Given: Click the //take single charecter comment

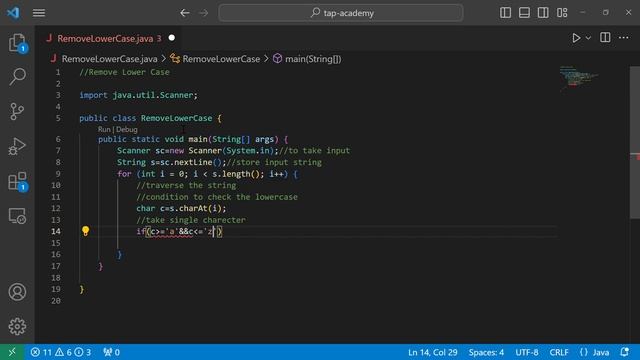Looking at the screenshot, I should click(191, 220).
